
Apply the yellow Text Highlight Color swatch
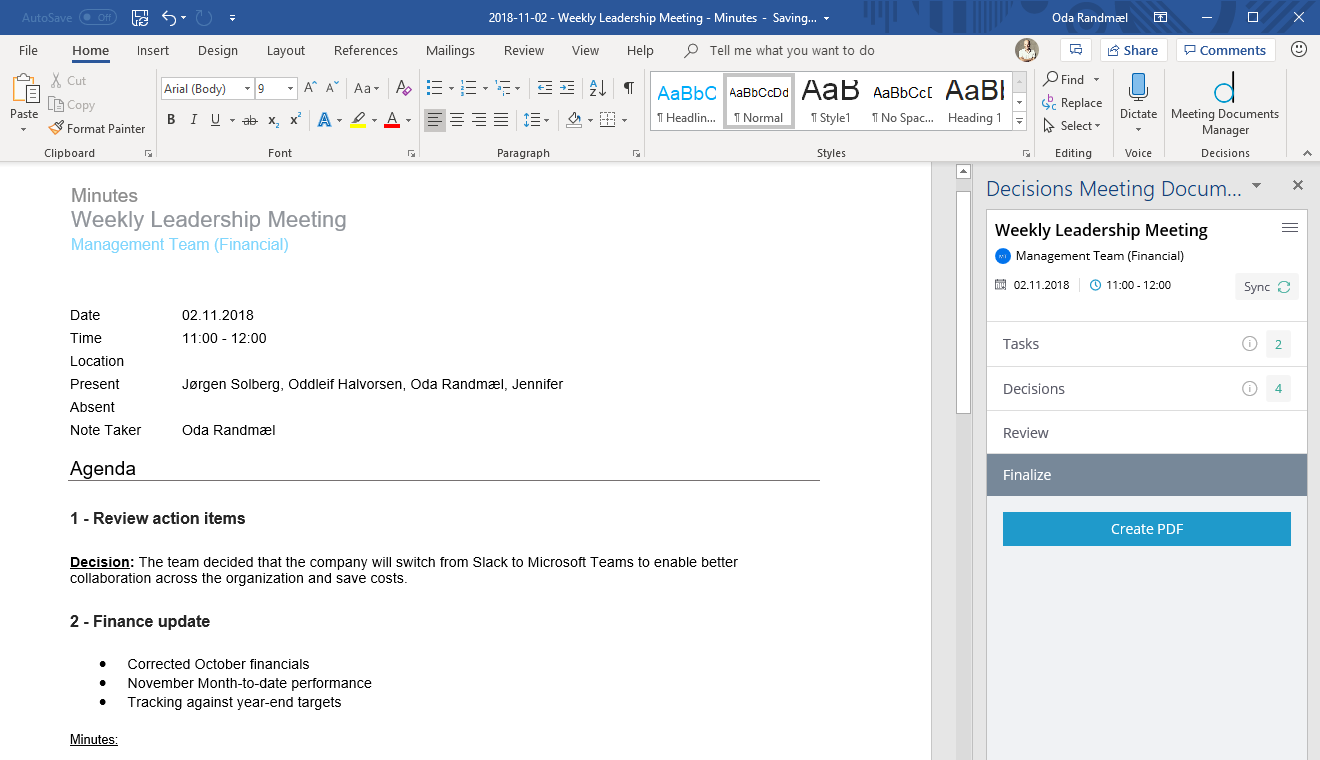[358, 119]
